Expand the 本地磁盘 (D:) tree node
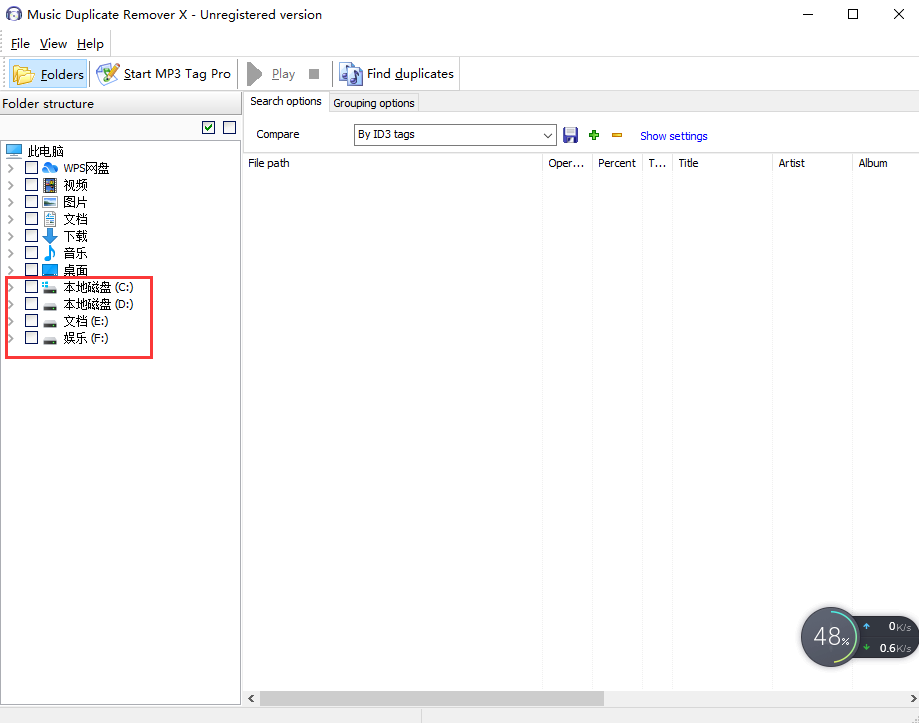The image size is (919, 723). pyautogui.click(x=11, y=304)
